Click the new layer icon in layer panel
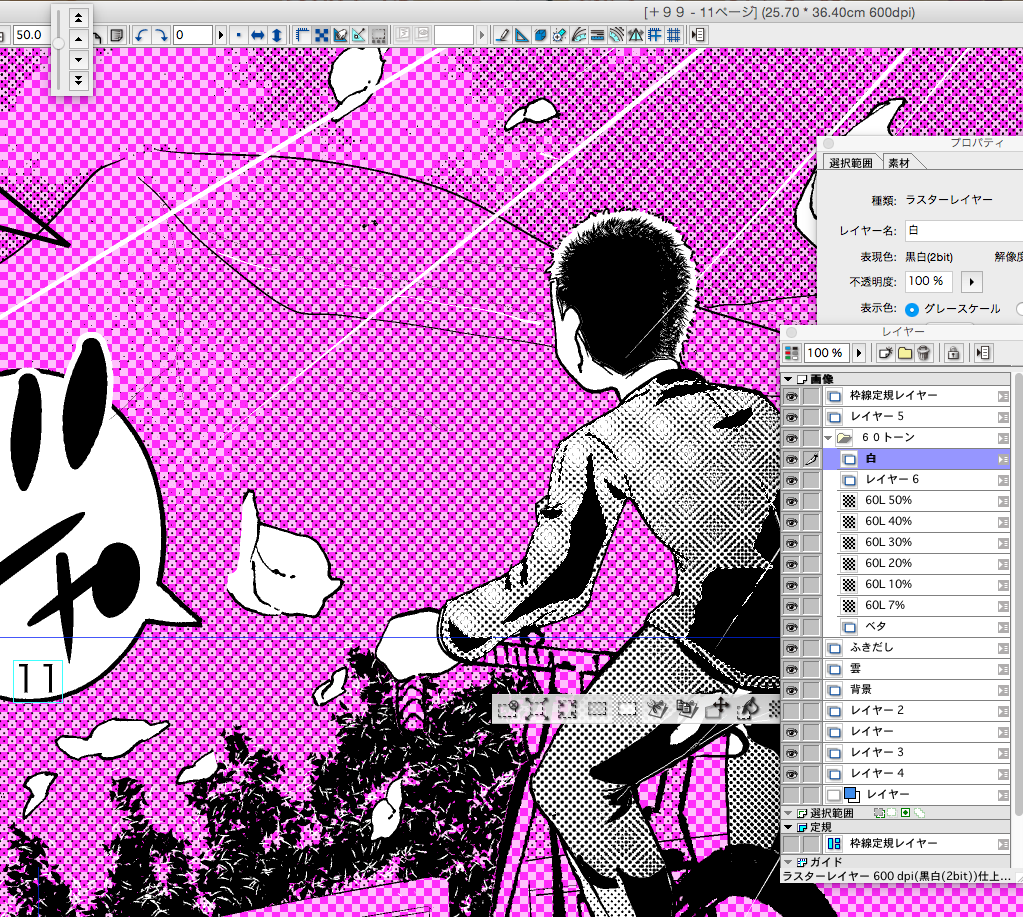 click(x=885, y=353)
